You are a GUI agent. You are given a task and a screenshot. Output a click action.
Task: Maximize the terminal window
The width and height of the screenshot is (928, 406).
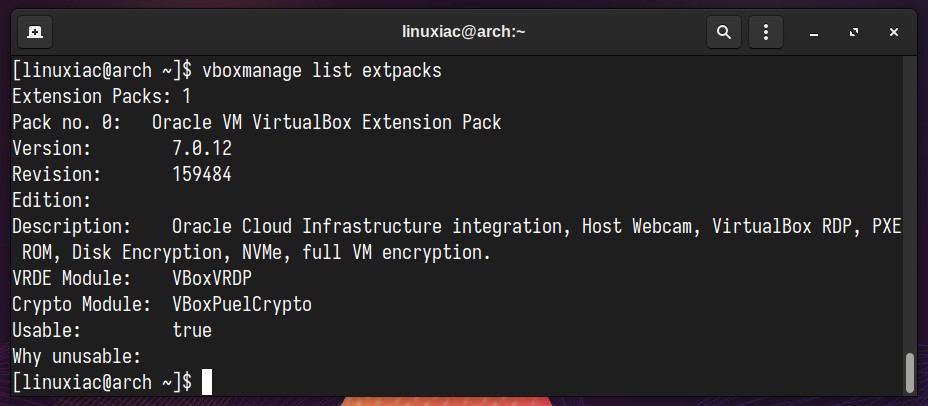[x=854, y=33]
